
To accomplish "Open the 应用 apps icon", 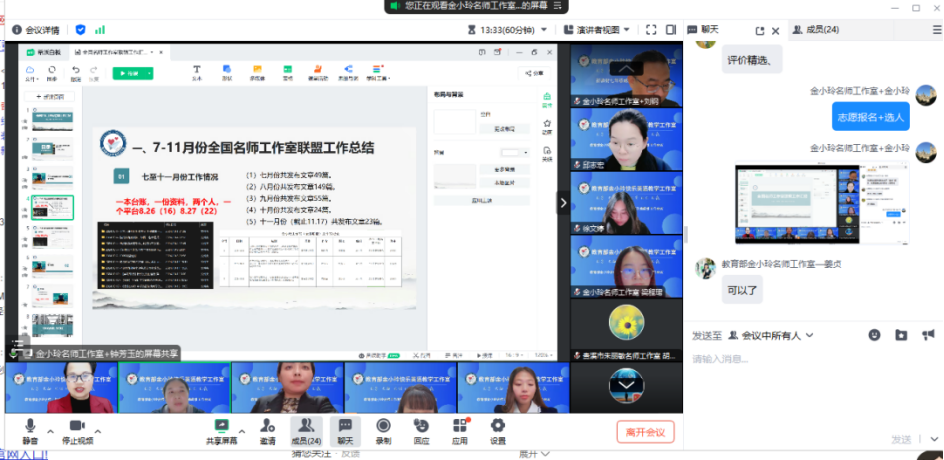I will click(460, 432).
